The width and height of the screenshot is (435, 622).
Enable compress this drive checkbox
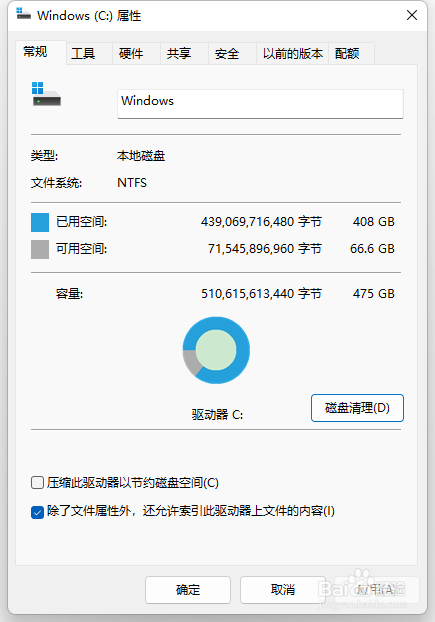pos(37,483)
